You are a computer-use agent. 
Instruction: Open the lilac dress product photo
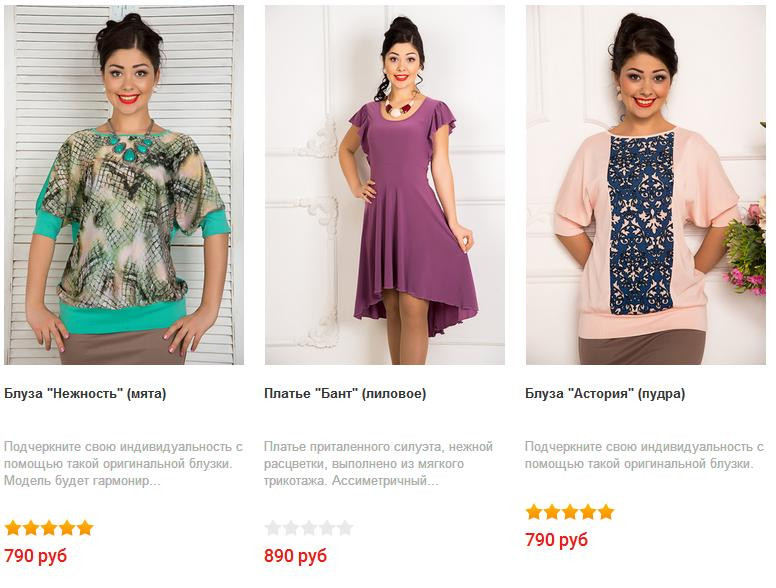click(x=385, y=185)
